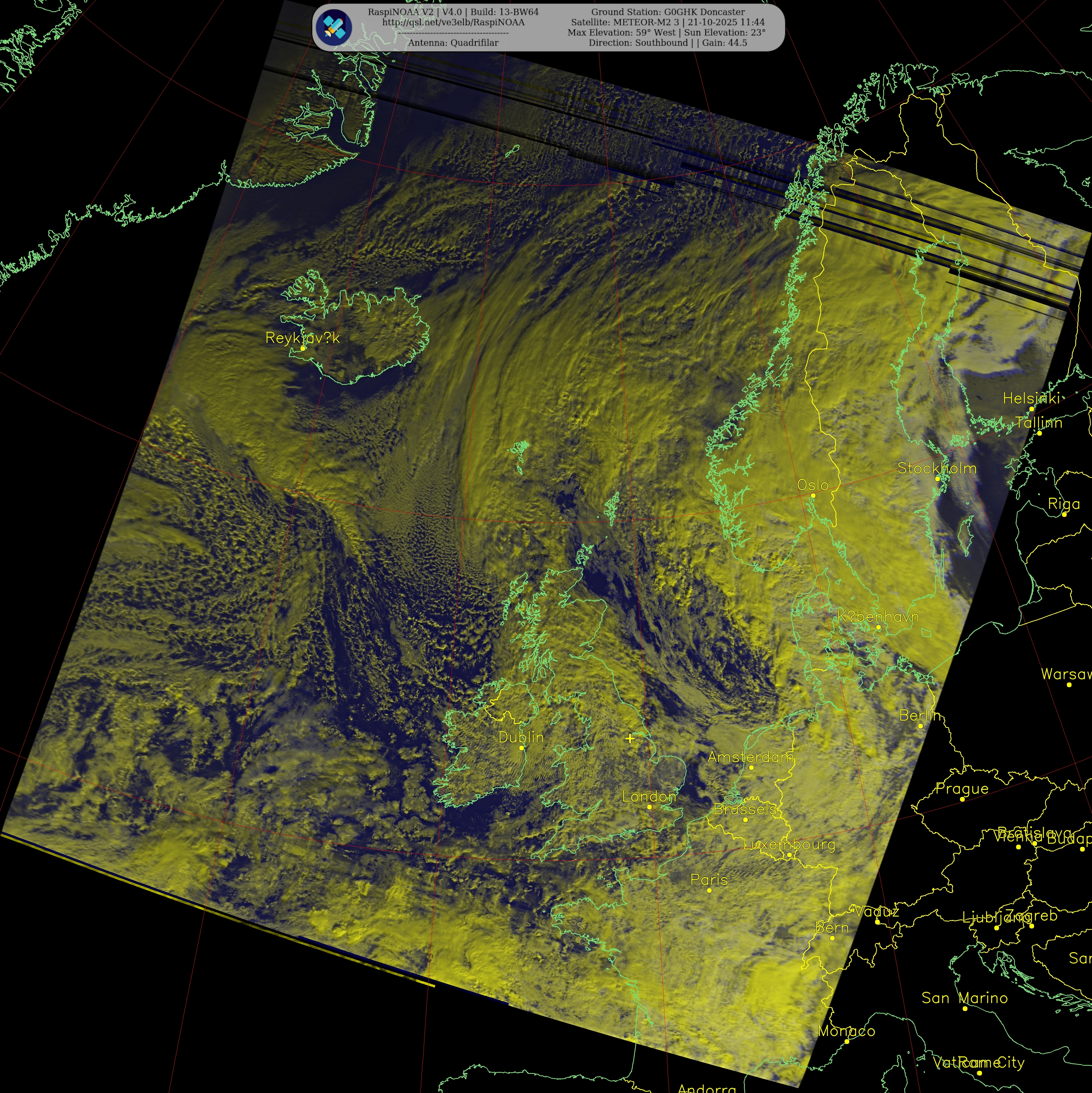Image resolution: width=1092 pixels, height=1093 pixels.
Task: Click the London city dot marker
Action: click(x=649, y=807)
